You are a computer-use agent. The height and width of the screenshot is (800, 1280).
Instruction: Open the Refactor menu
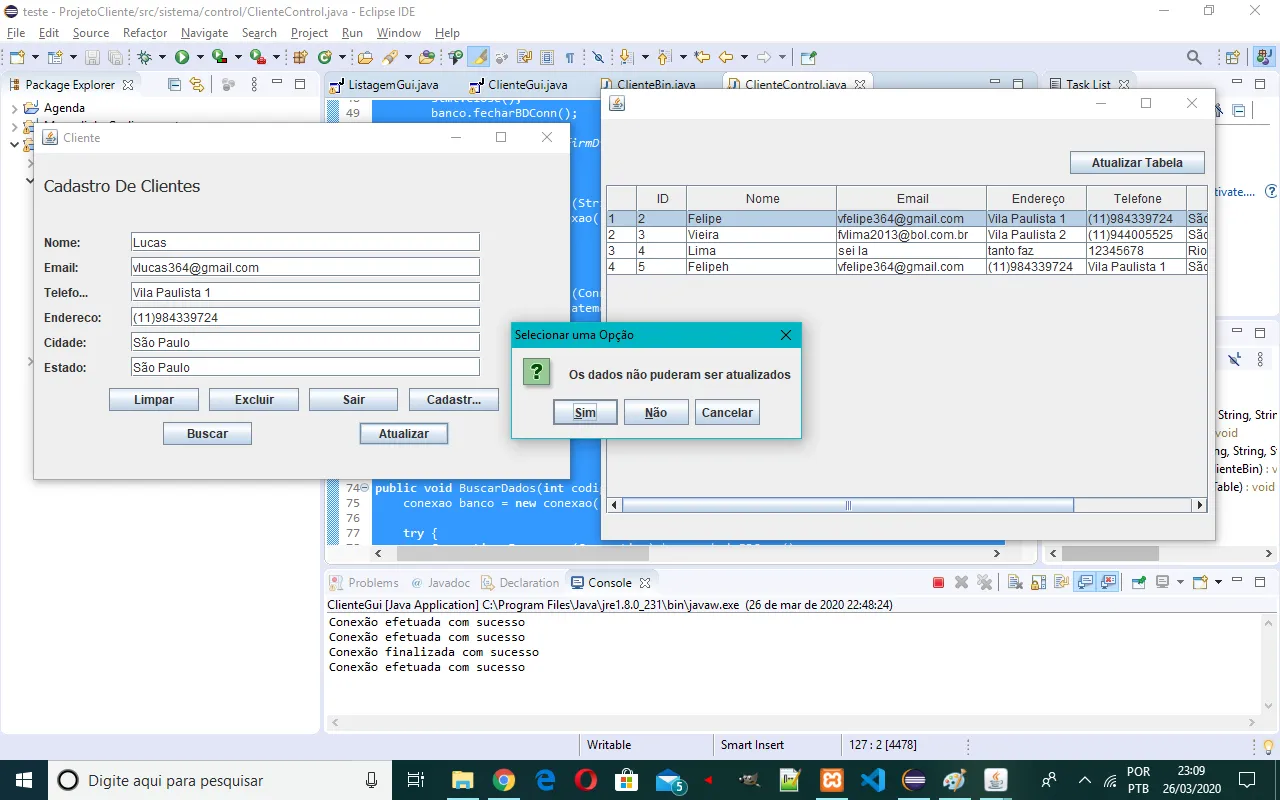145,33
